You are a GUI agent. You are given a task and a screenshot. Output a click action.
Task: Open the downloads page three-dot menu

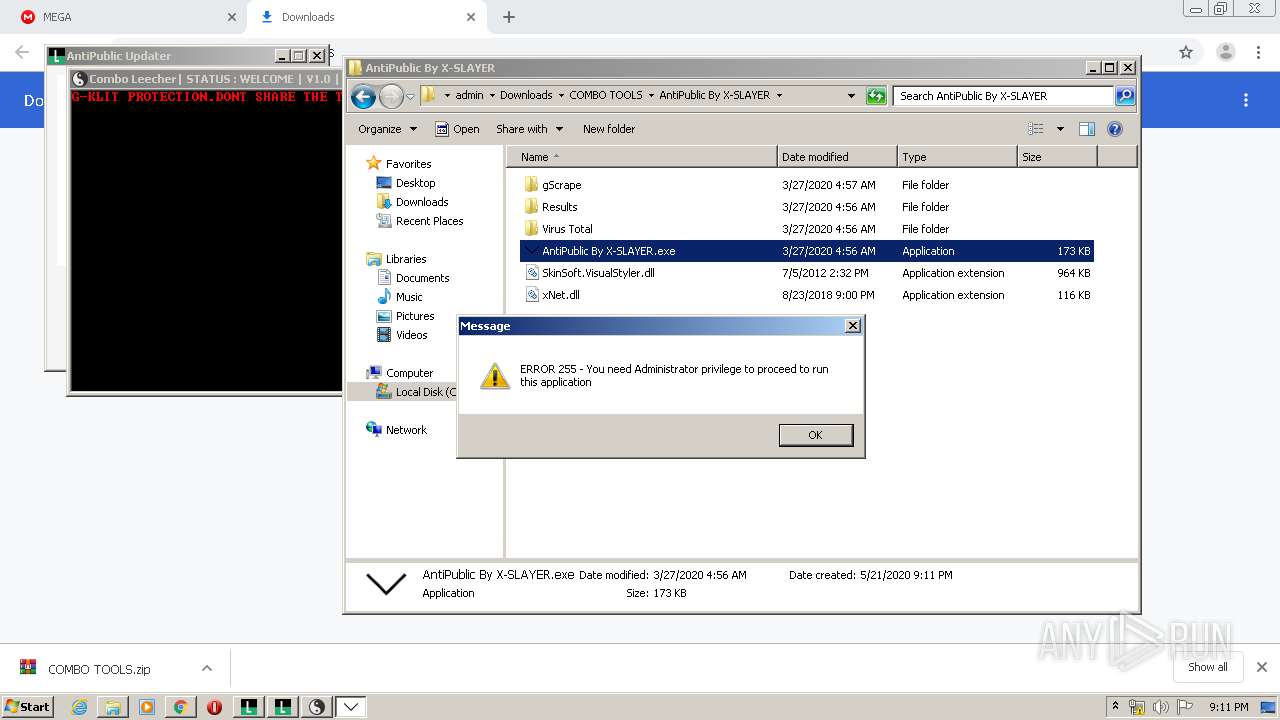[1246, 100]
